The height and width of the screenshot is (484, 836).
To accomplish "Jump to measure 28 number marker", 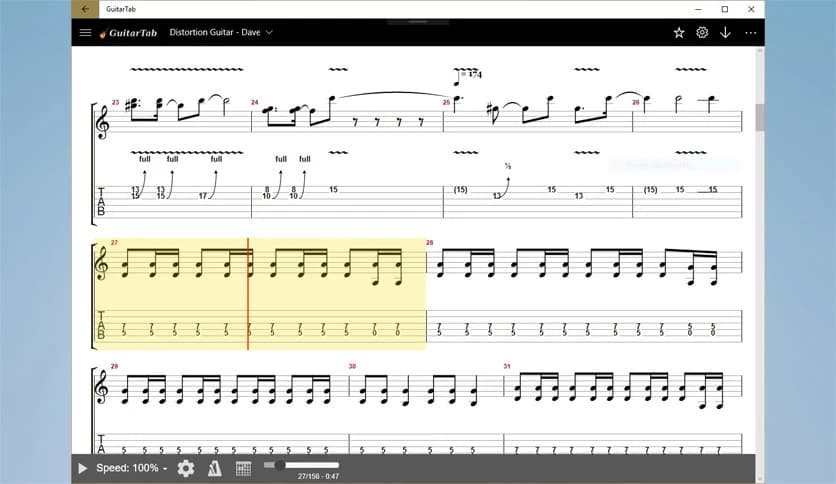I will coord(430,243).
